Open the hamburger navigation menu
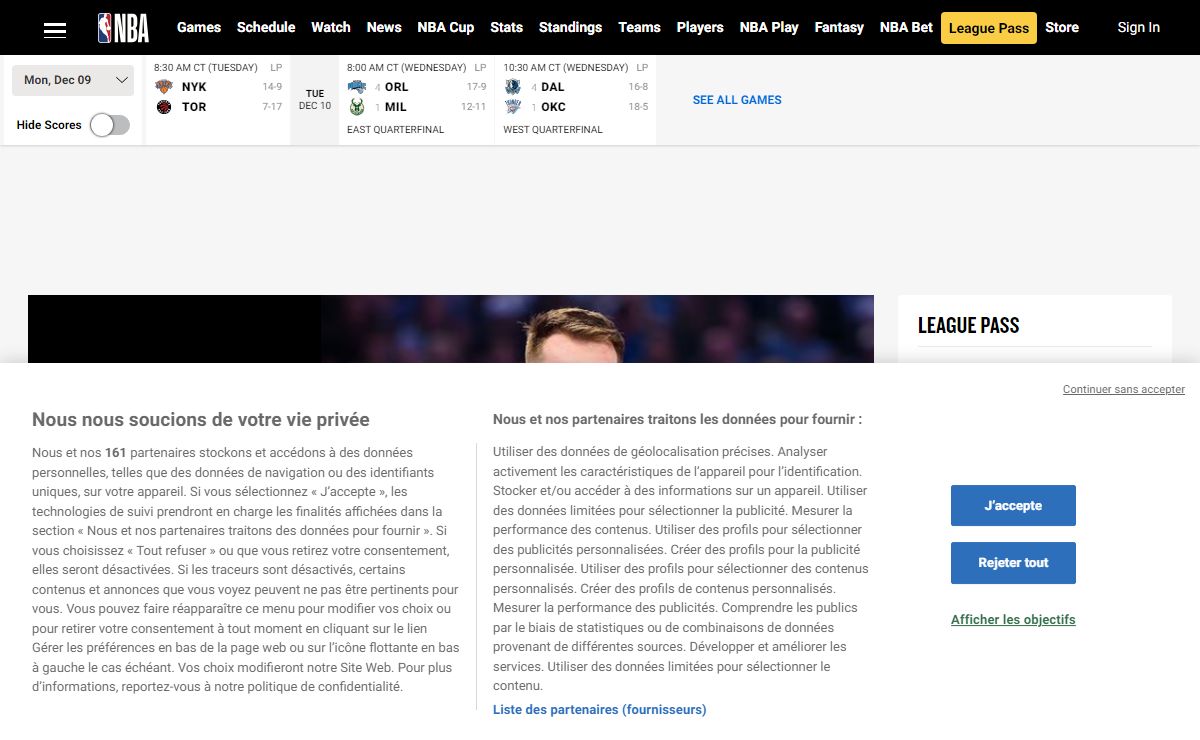 (x=55, y=30)
